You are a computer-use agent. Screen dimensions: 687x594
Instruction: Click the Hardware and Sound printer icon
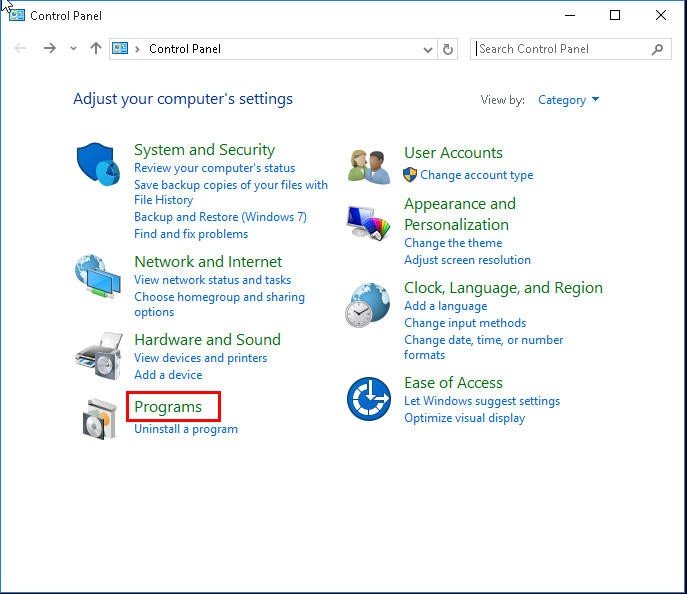pyautogui.click(x=98, y=353)
